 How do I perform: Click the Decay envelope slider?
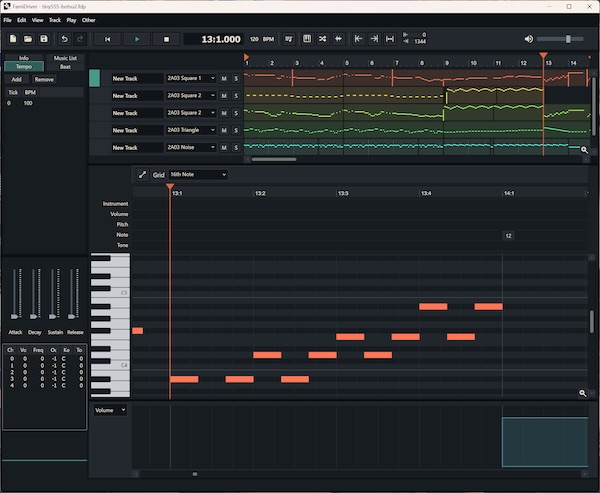pos(34,294)
